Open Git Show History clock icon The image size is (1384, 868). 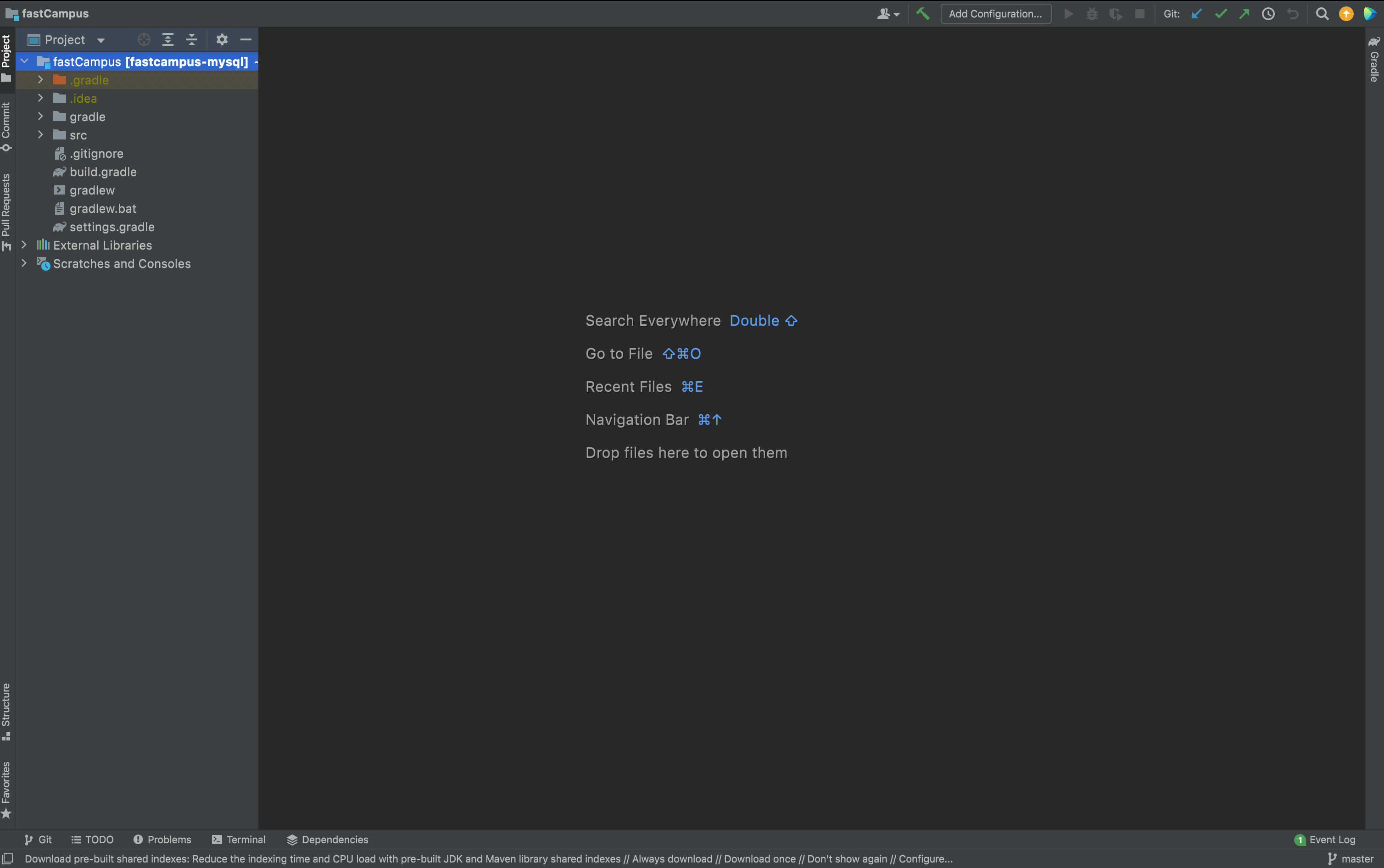(1268, 14)
